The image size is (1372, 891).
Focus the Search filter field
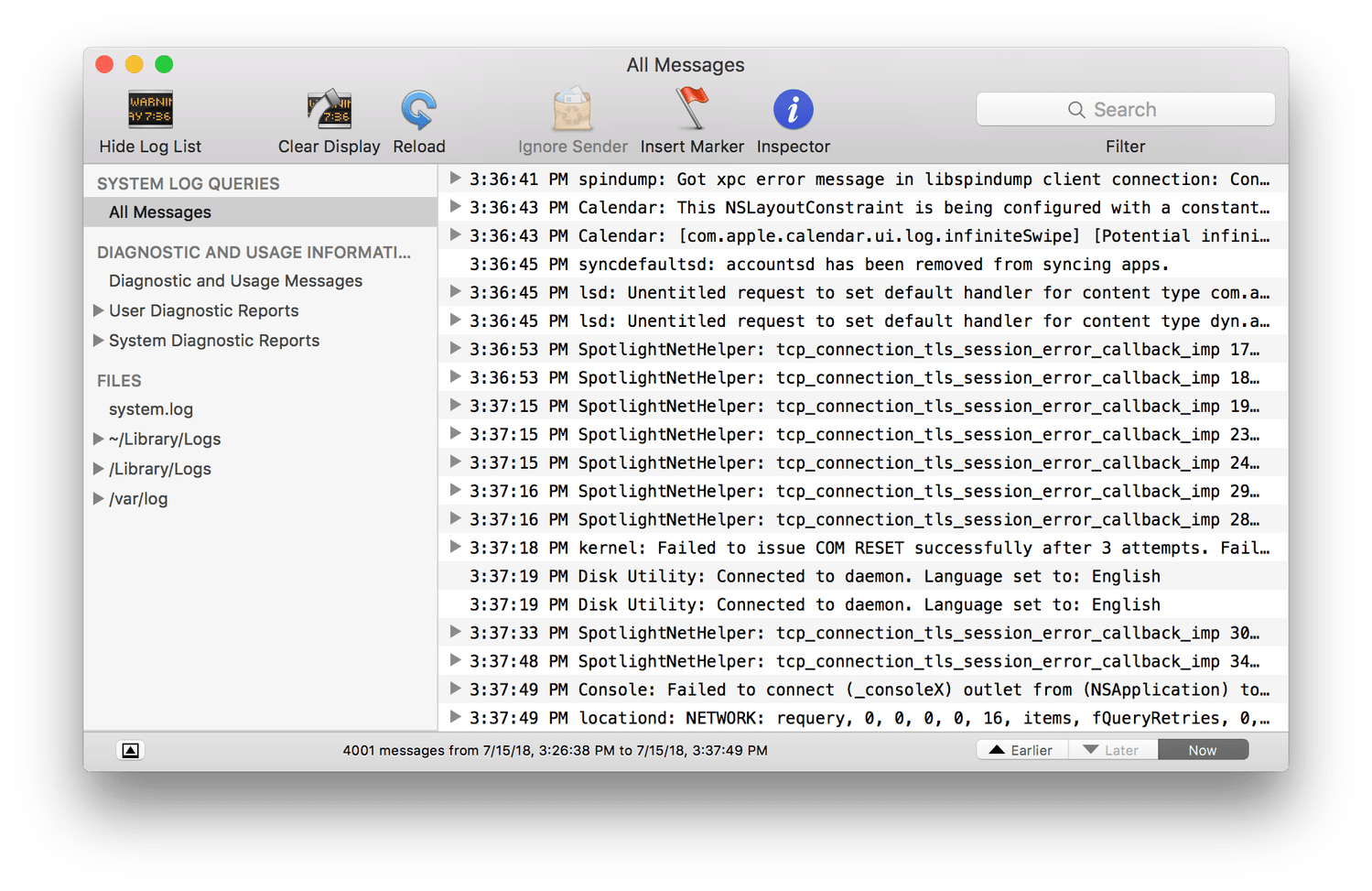tap(1125, 110)
